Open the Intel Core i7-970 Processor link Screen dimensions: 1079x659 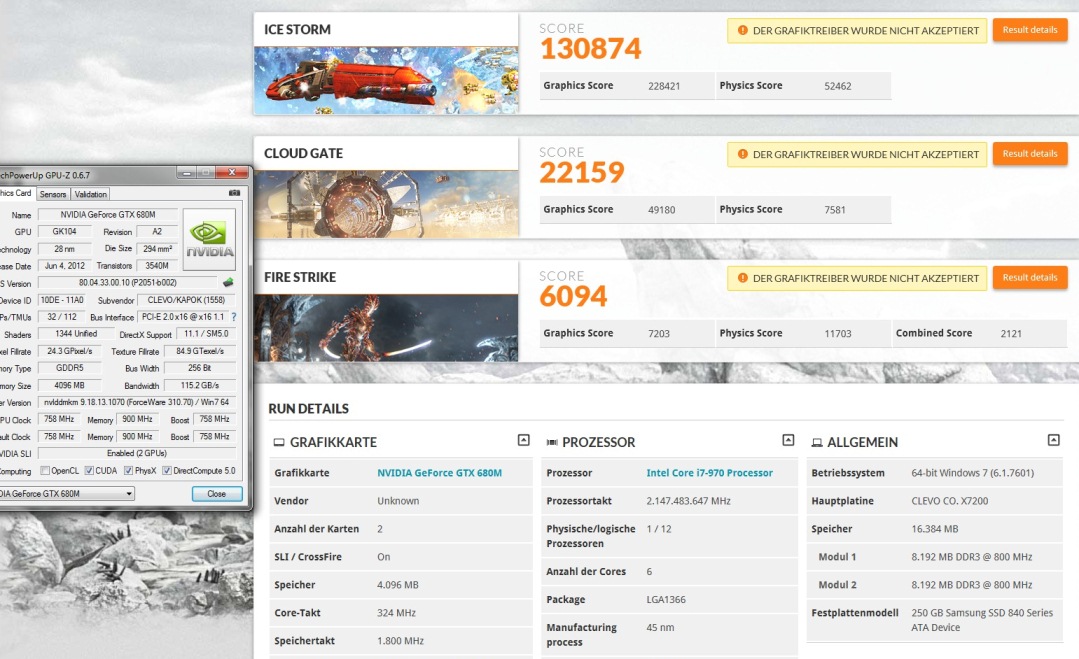coord(709,473)
